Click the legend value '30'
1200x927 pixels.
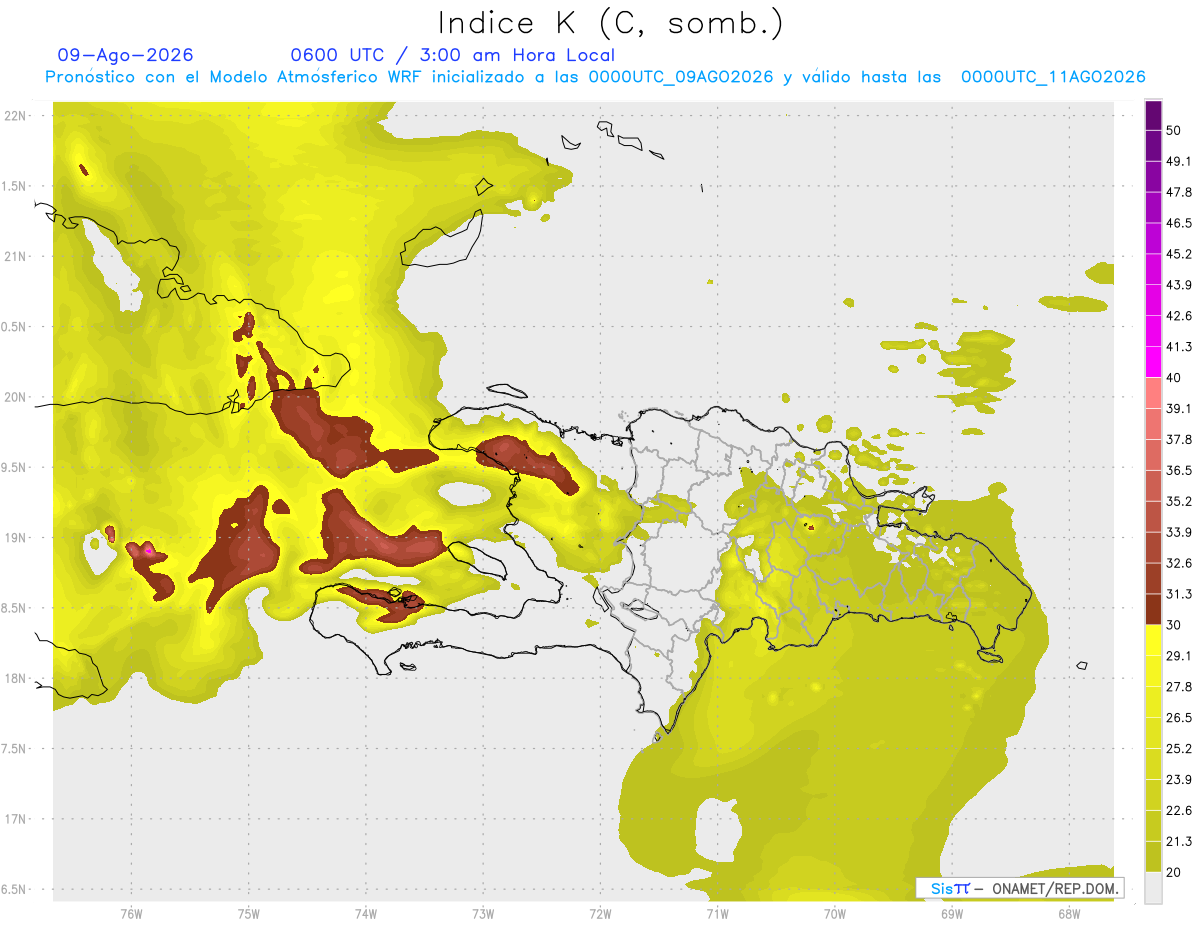click(1174, 625)
